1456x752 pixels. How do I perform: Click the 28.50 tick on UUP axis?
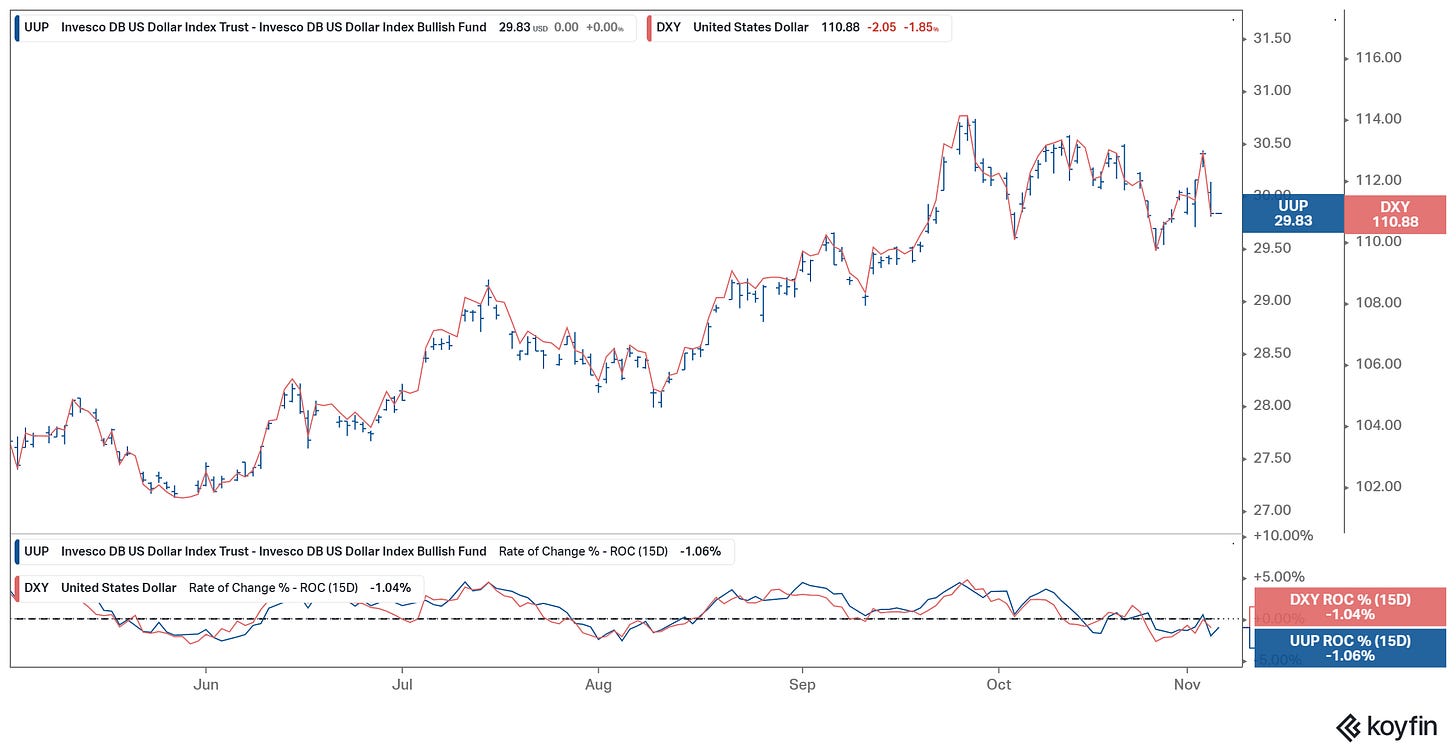[1272, 353]
